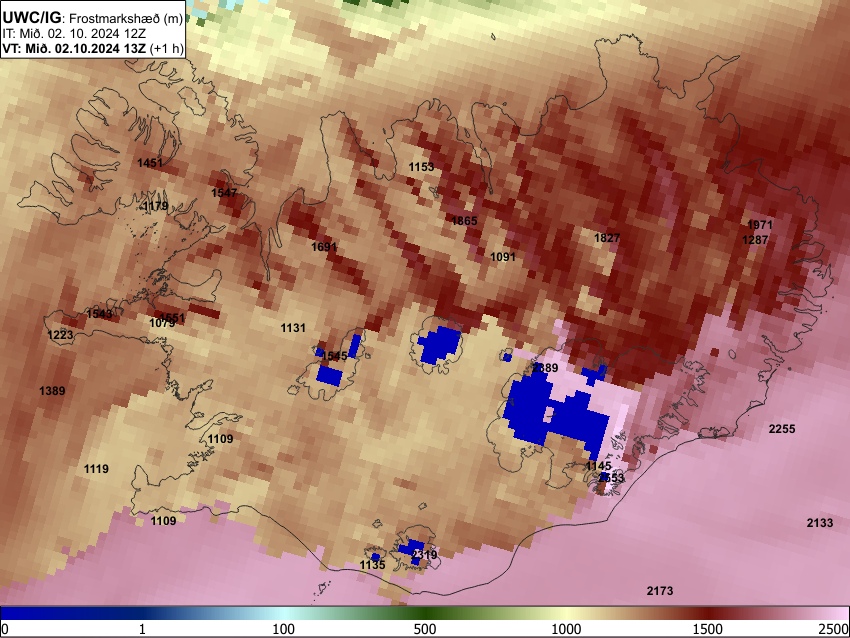Click the 2255 map value
This screenshot has height=638, width=850.
click(782, 429)
